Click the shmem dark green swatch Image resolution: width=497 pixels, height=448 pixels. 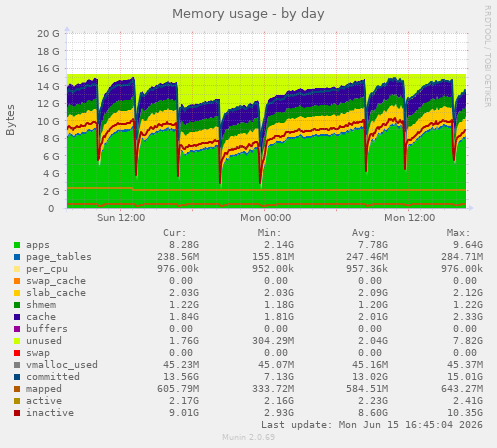17,305
